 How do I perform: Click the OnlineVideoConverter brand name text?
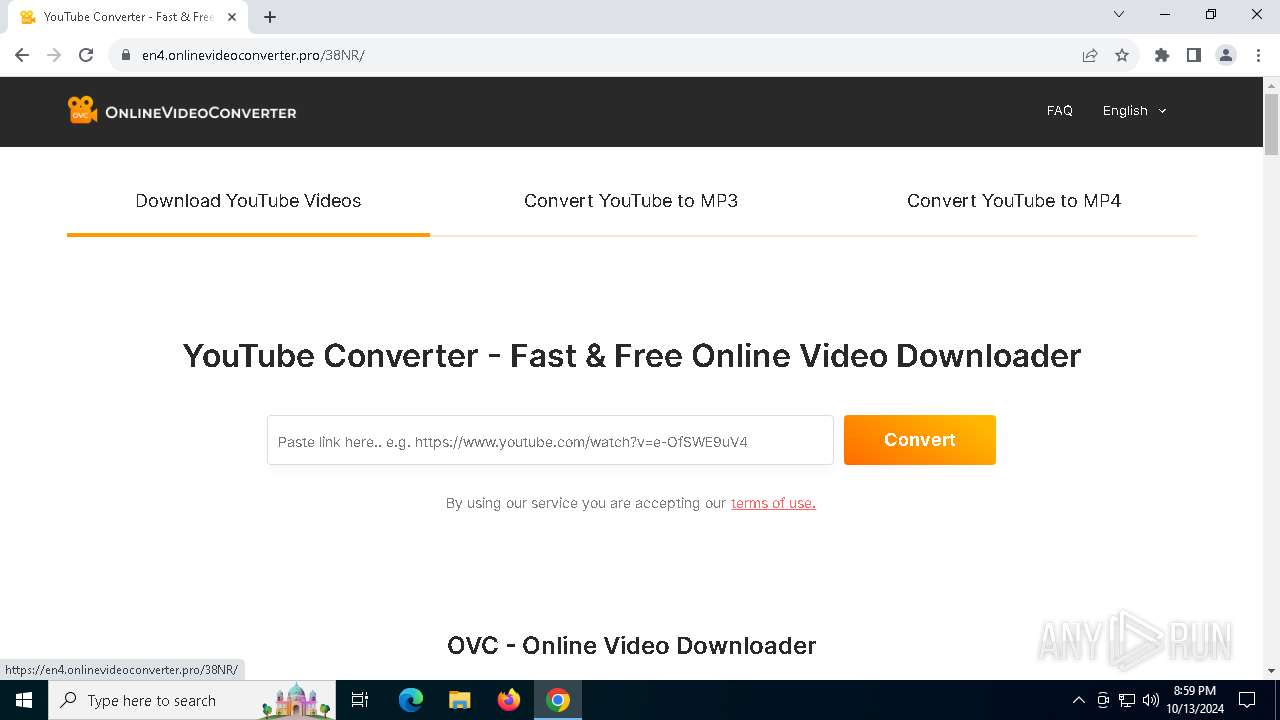(200, 112)
